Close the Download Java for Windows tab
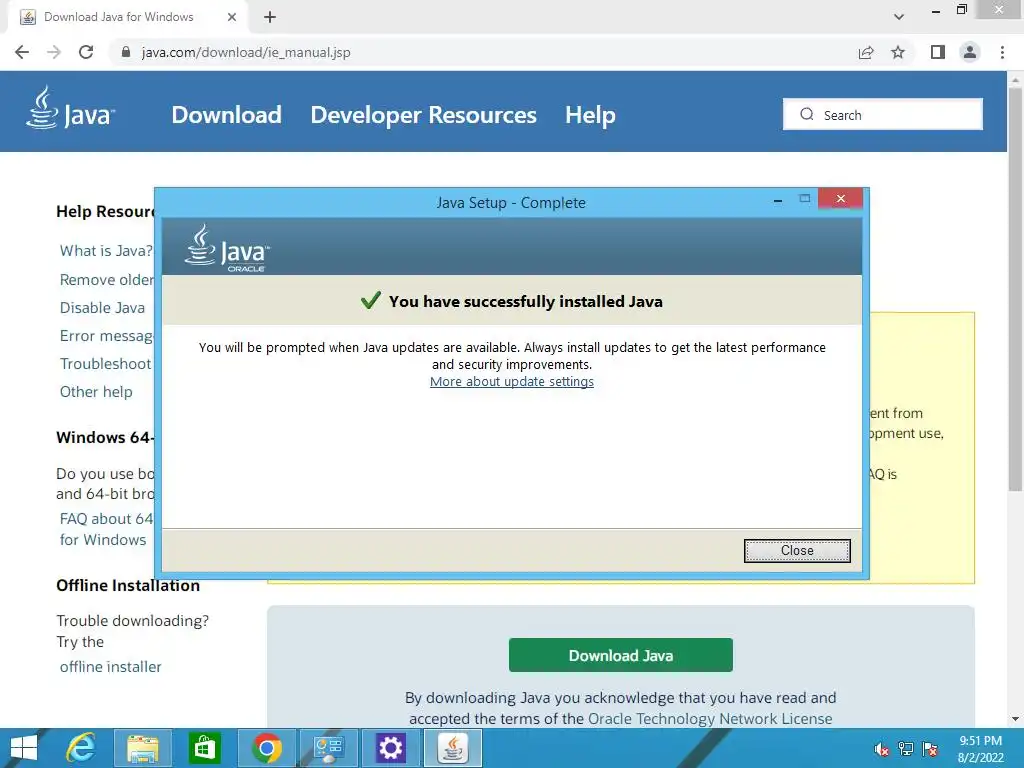Viewport: 1024px width, 768px height. [232, 17]
